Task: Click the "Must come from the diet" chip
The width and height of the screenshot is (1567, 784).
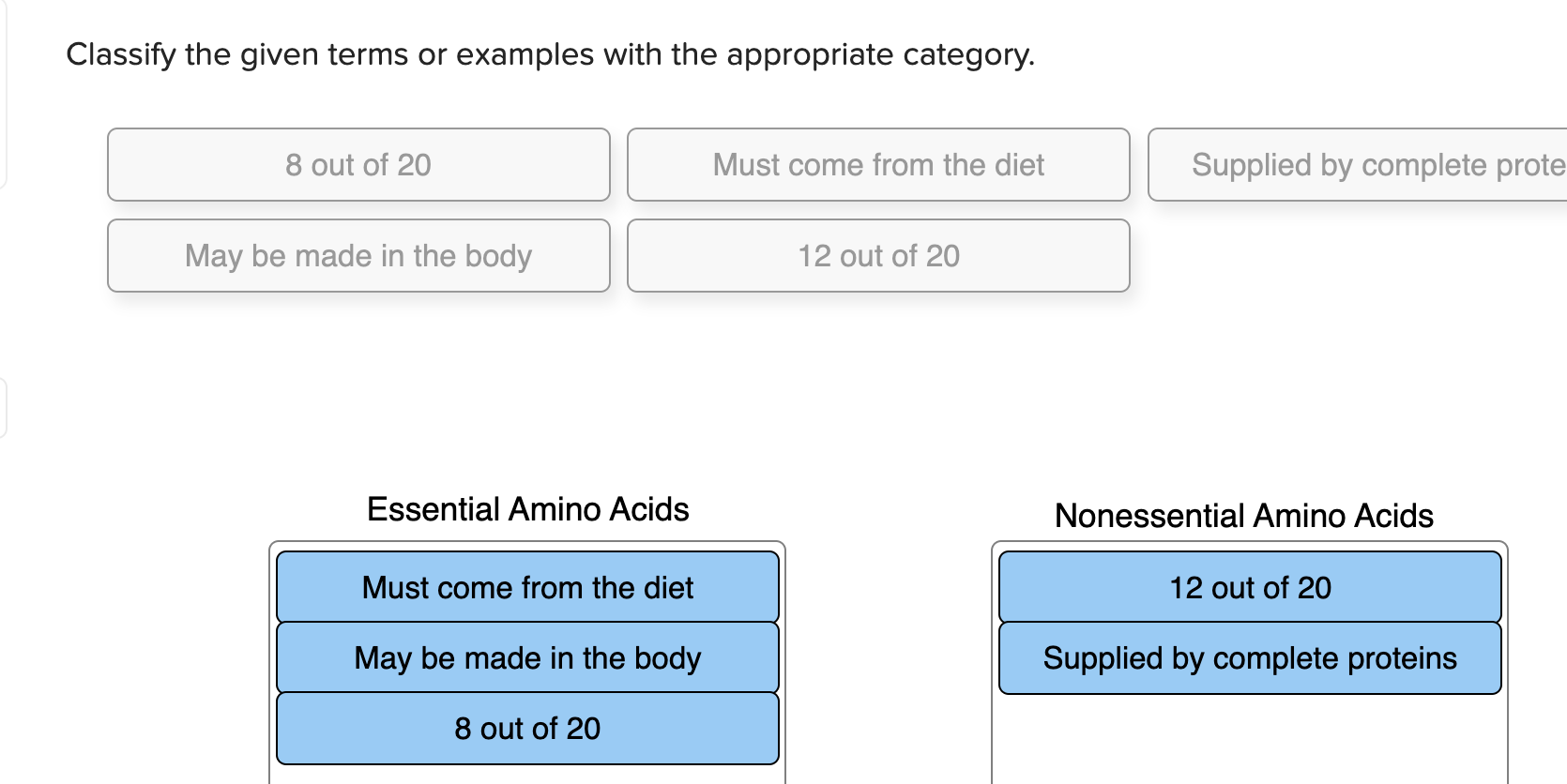Action: tap(878, 165)
